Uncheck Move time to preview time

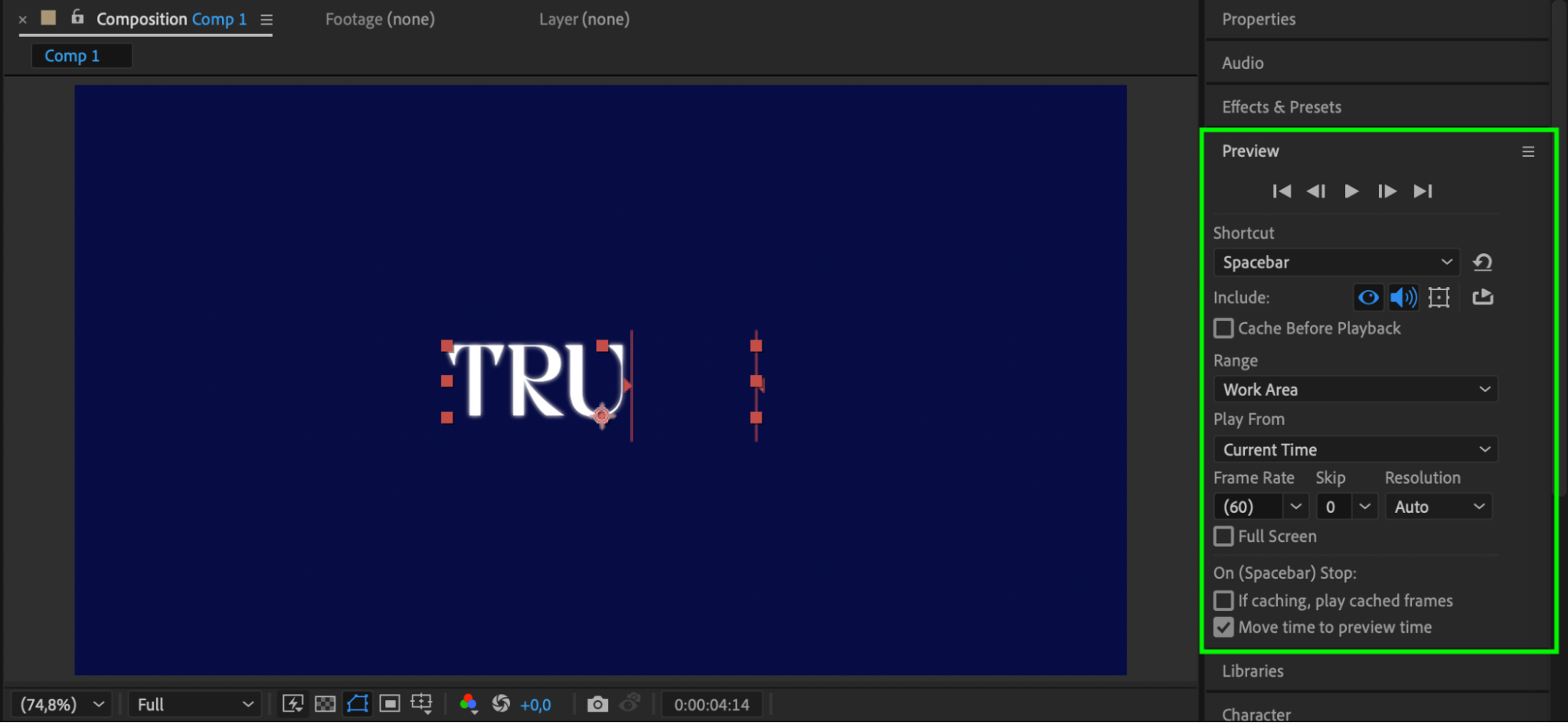tap(1223, 627)
